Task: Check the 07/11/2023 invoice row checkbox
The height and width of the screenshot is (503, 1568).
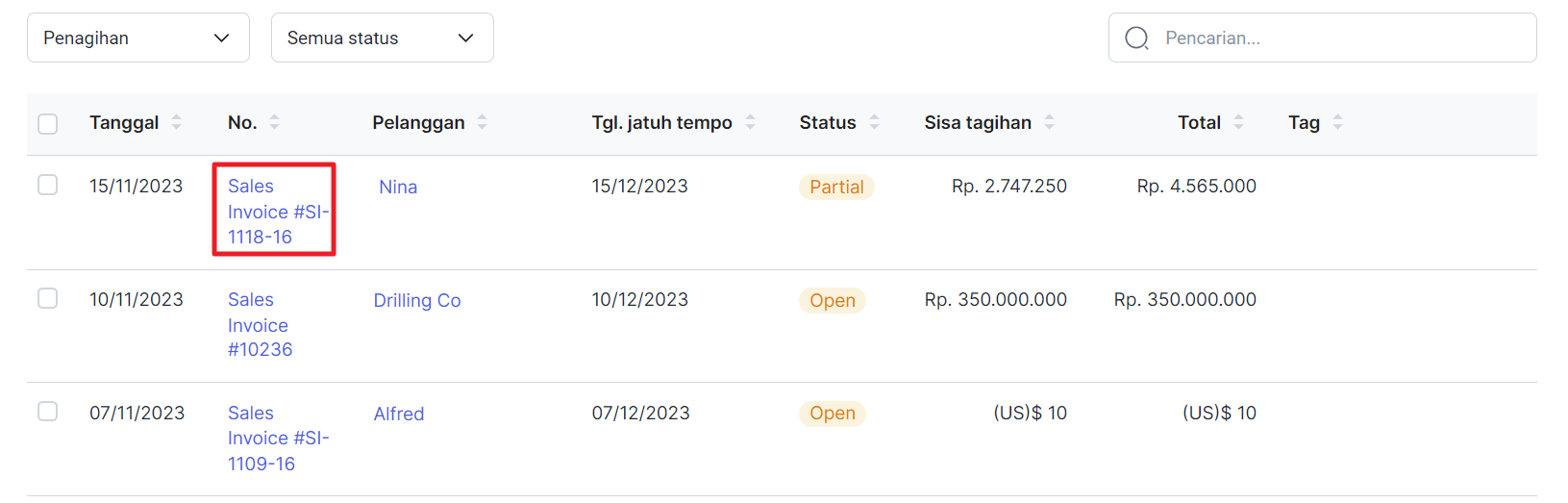Action: point(47,412)
